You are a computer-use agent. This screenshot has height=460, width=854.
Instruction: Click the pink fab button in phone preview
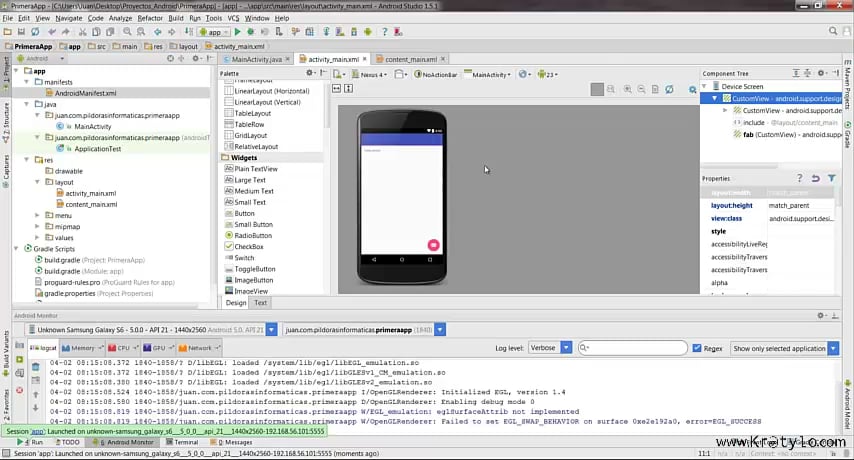coord(434,245)
